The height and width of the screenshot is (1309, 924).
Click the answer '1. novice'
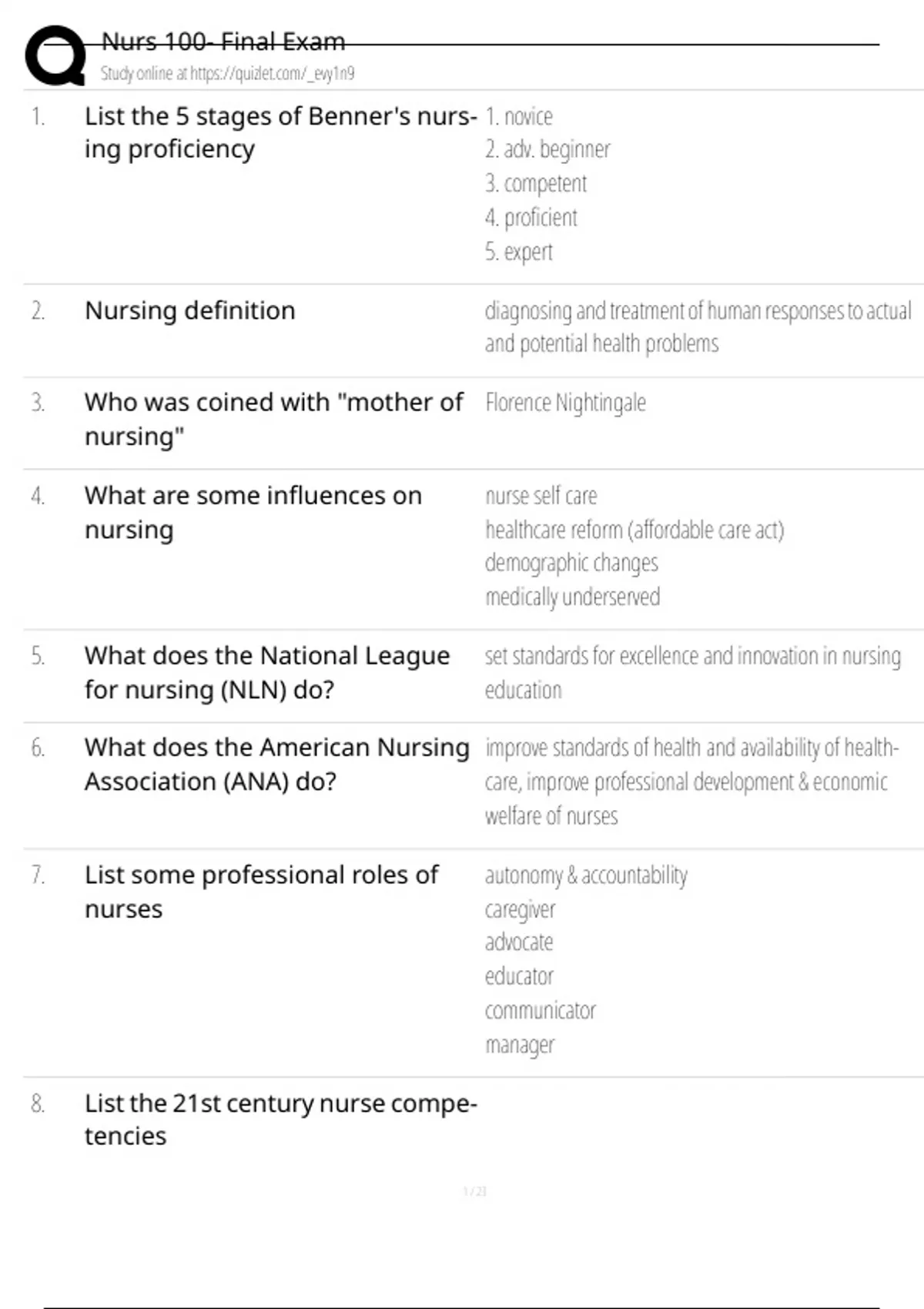click(519, 116)
